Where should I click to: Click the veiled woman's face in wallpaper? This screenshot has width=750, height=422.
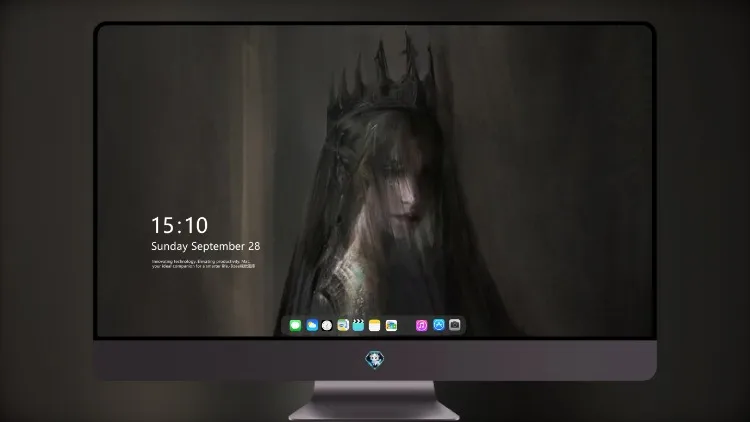click(399, 187)
